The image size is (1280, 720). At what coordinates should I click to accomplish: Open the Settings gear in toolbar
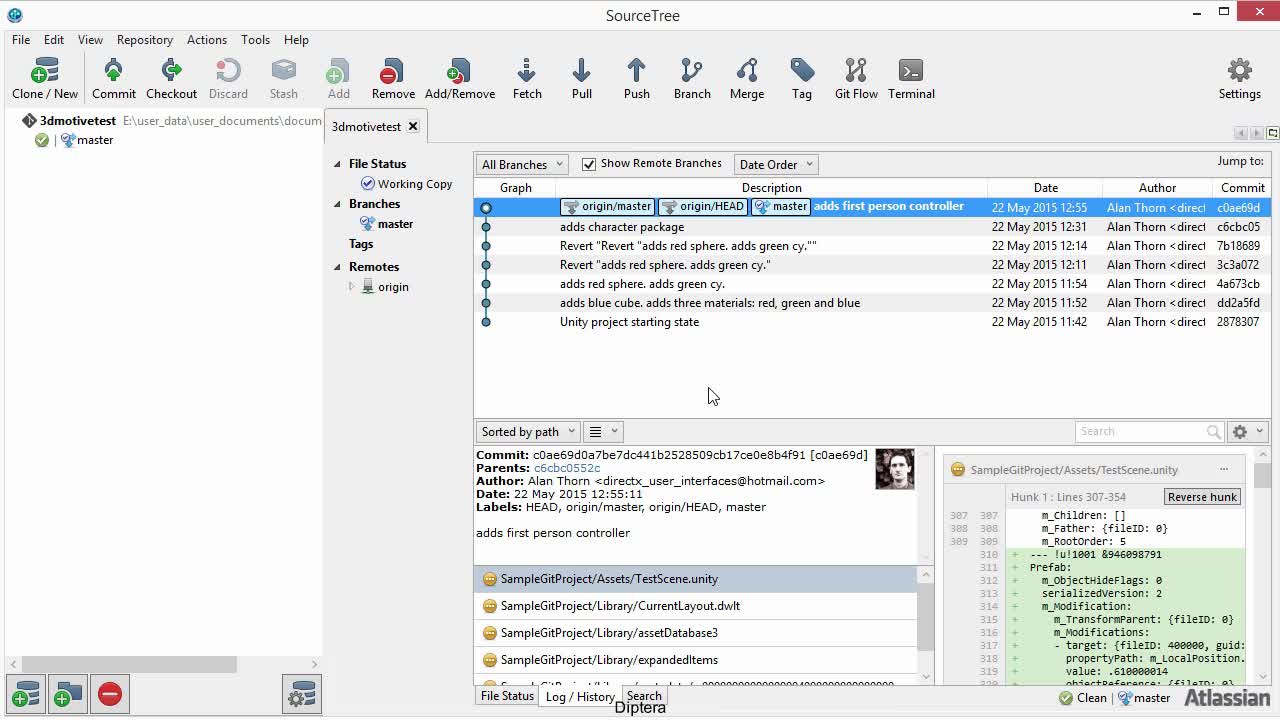pyautogui.click(x=1239, y=78)
